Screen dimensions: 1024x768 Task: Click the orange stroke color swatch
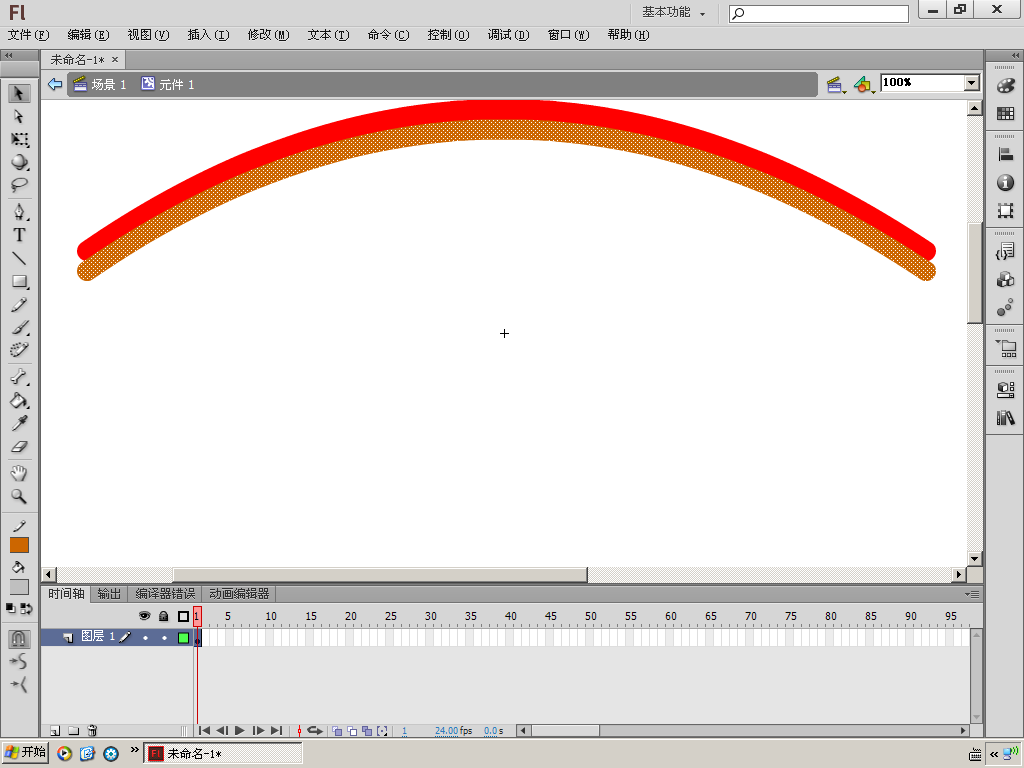click(19, 545)
